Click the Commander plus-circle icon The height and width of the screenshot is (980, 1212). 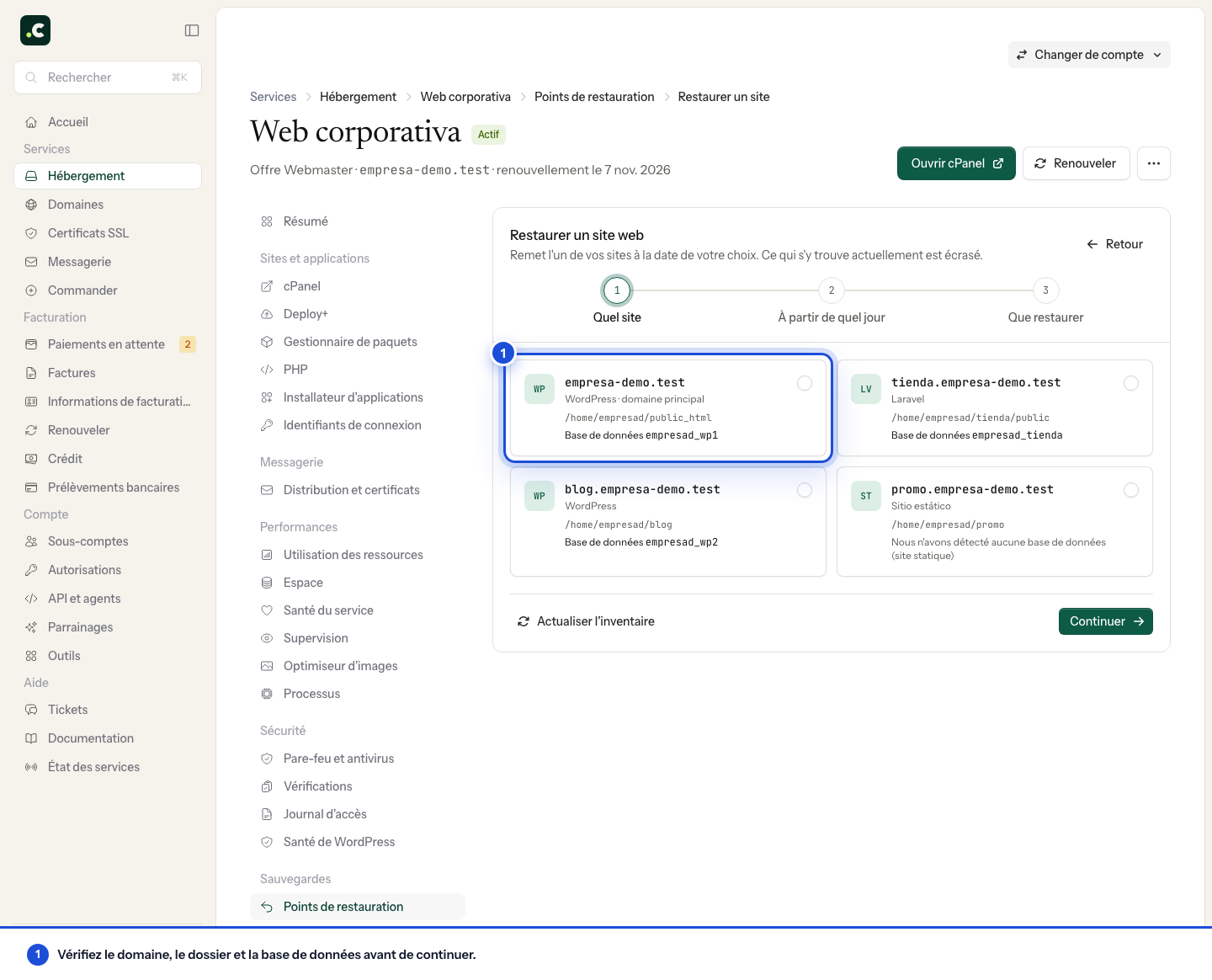click(x=31, y=290)
